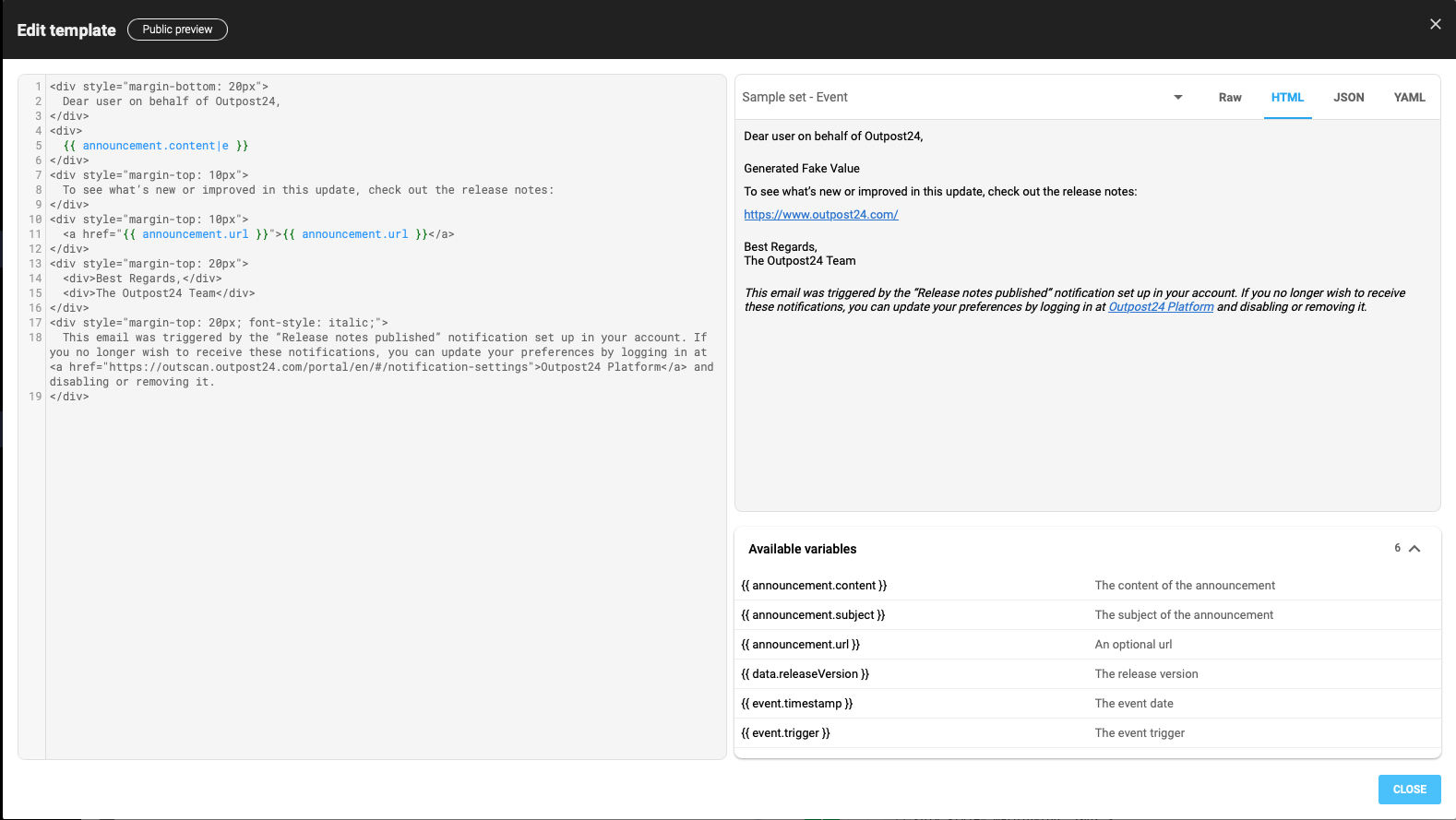Image resolution: width=1456 pixels, height=820 pixels.
Task: Select the announcement.subject variable row
Action: [813, 615]
